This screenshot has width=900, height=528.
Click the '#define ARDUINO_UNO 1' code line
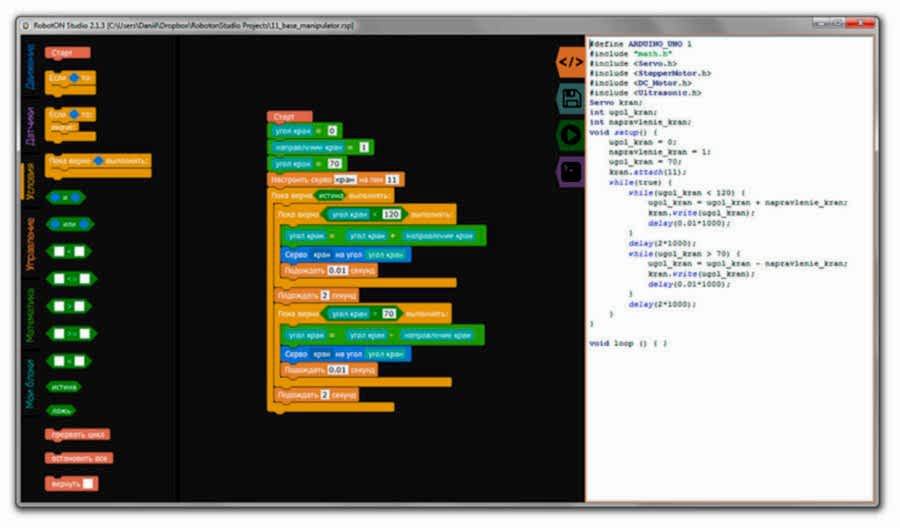pos(641,44)
